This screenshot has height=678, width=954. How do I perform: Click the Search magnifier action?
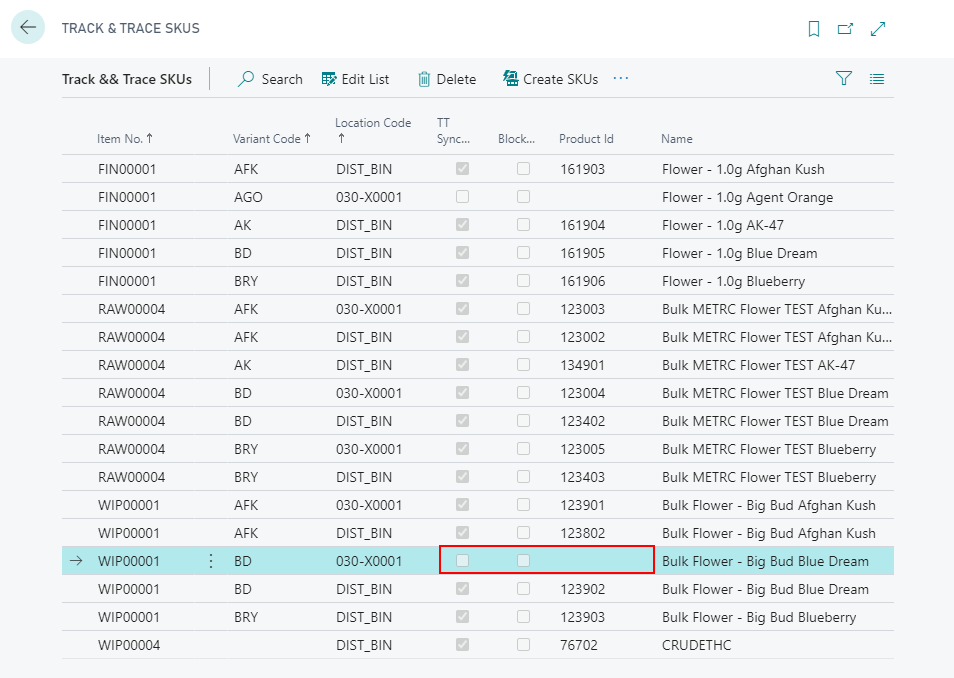[270, 79]
